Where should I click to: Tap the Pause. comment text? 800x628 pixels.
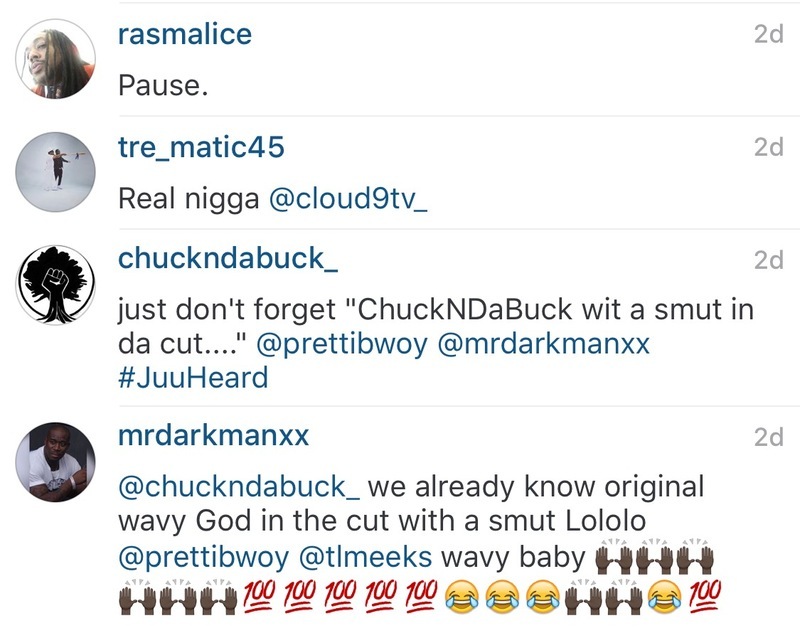click(163, 85)
